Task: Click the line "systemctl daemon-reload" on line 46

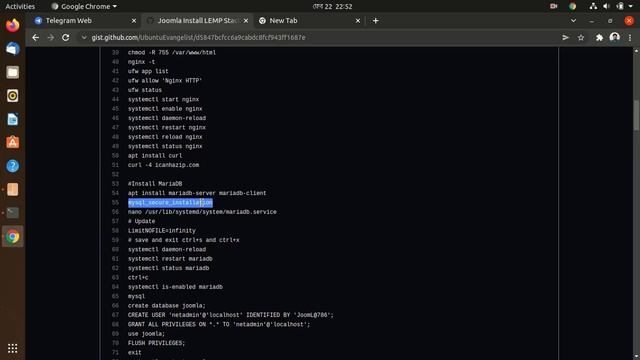Action: click(167, 118)
